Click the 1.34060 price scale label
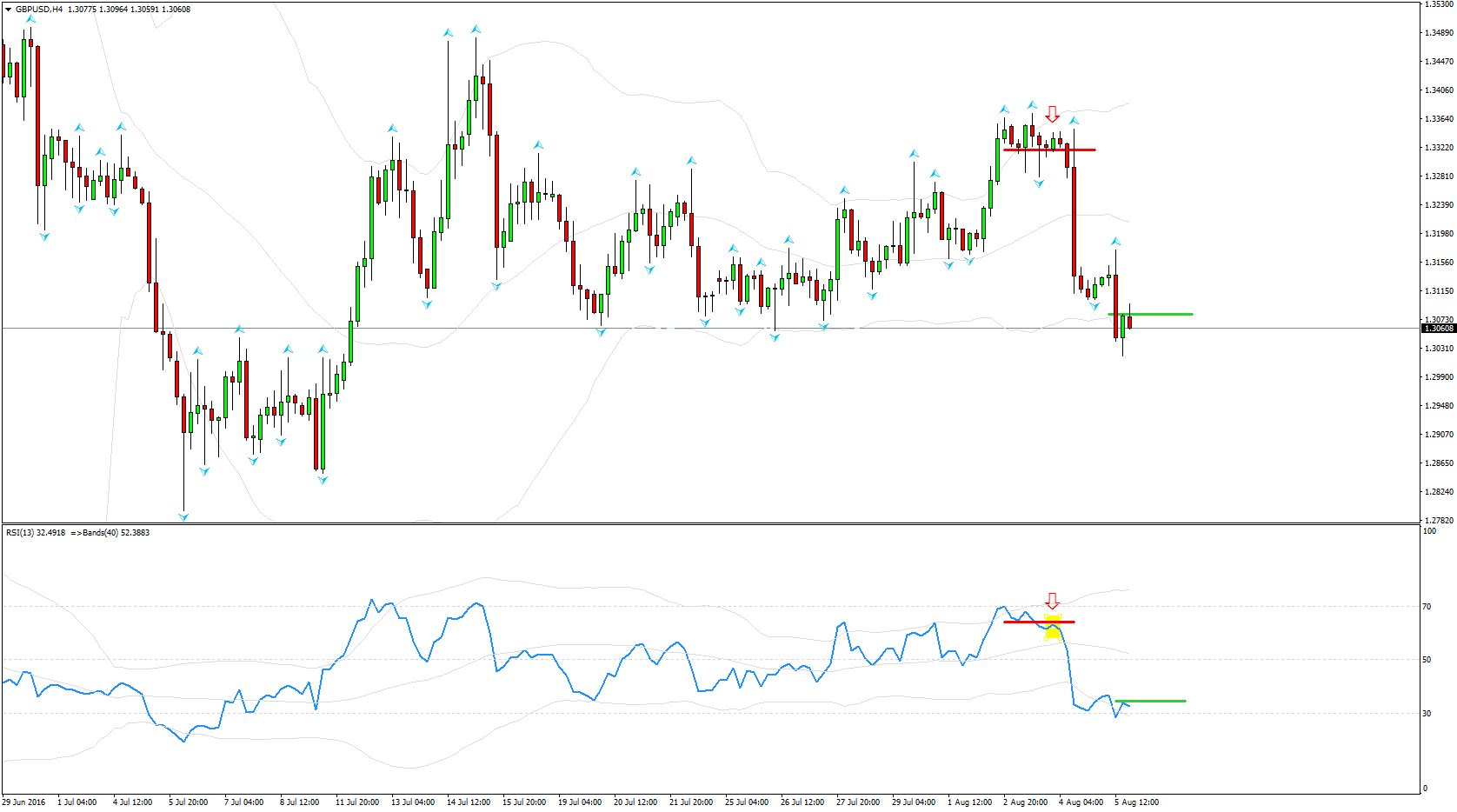This screenshot has height=812, width=1457. pos(1439,90)
